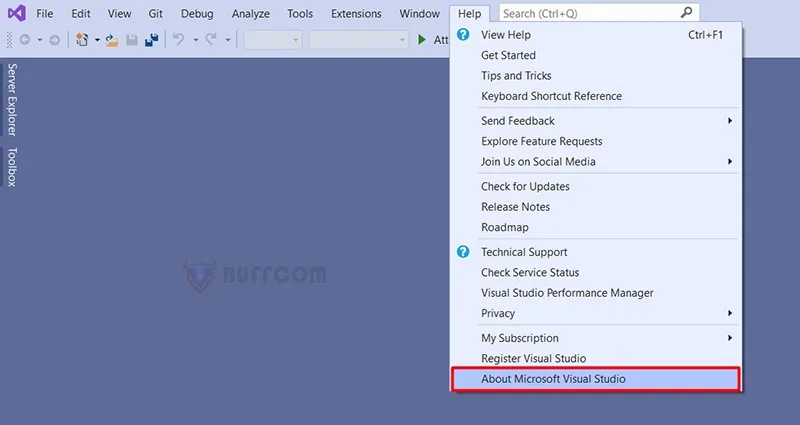
Task: Choose About Microsoft Visual Studio
Action: tap(595, 379)
